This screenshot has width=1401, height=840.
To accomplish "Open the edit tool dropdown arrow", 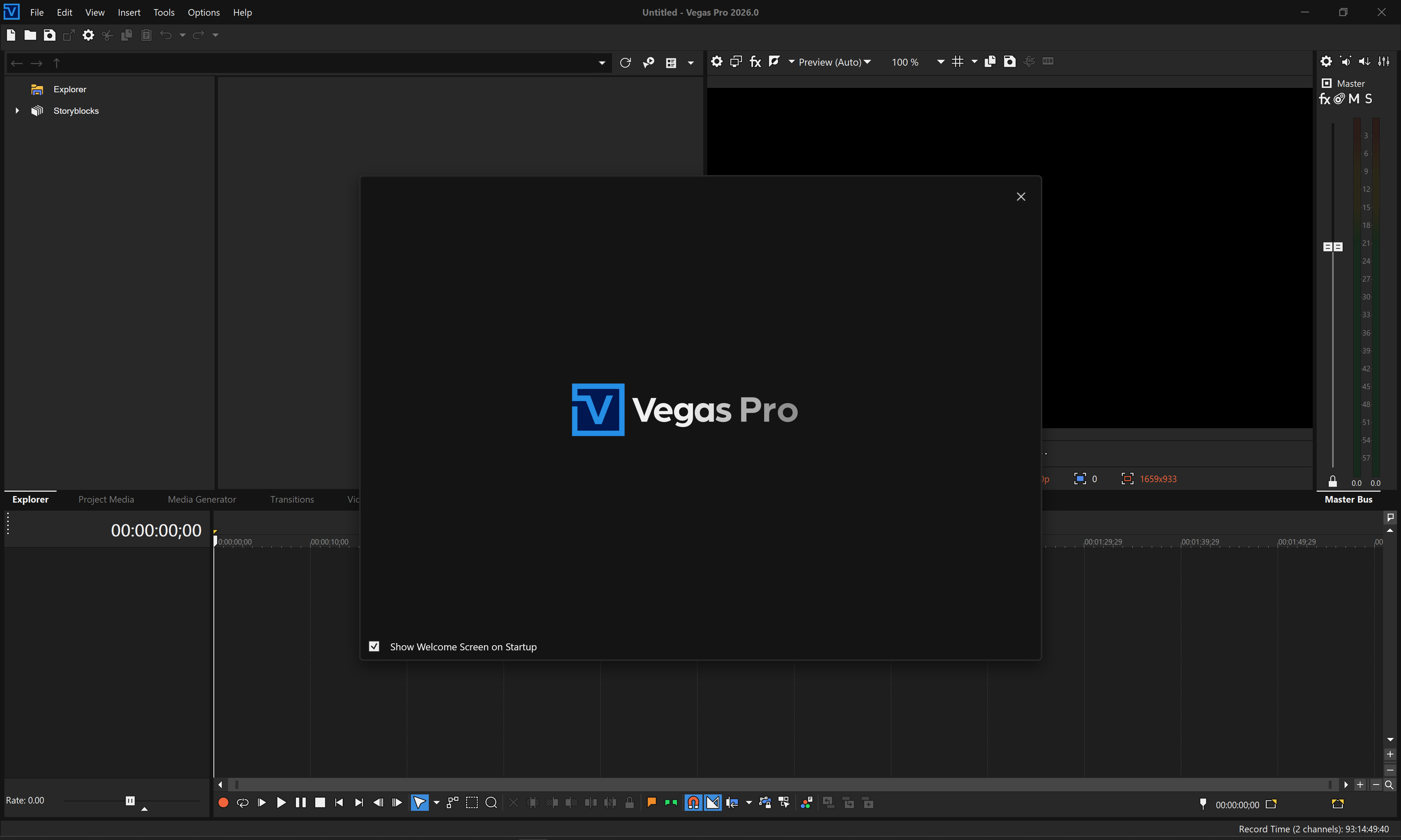I will (436, 803).
